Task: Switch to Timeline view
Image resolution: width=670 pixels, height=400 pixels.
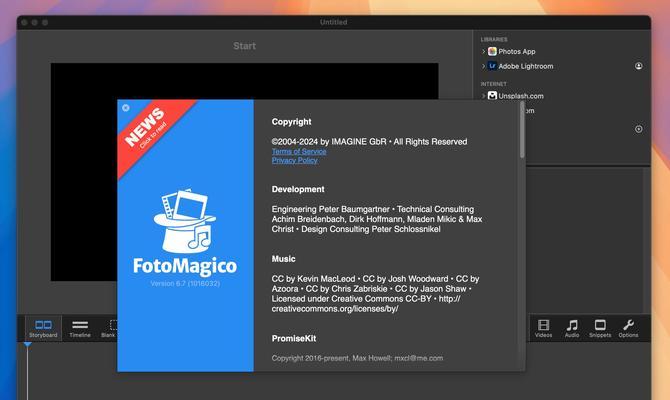Action: coord(80,329)
